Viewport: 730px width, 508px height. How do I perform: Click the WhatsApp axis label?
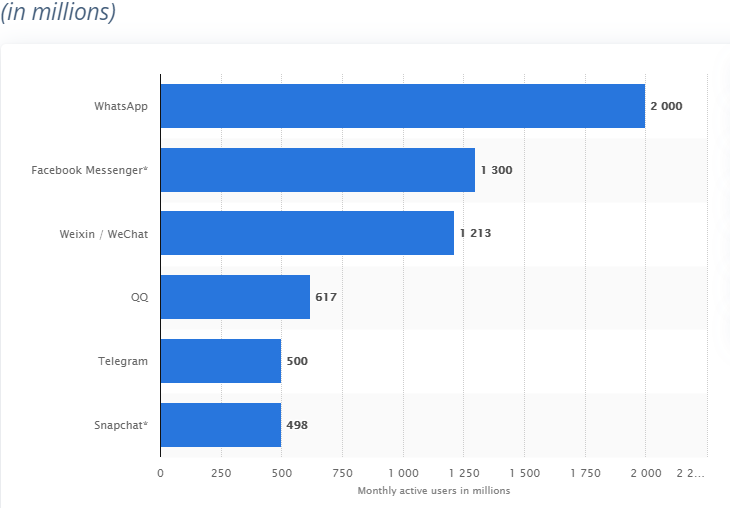(121, 107)
